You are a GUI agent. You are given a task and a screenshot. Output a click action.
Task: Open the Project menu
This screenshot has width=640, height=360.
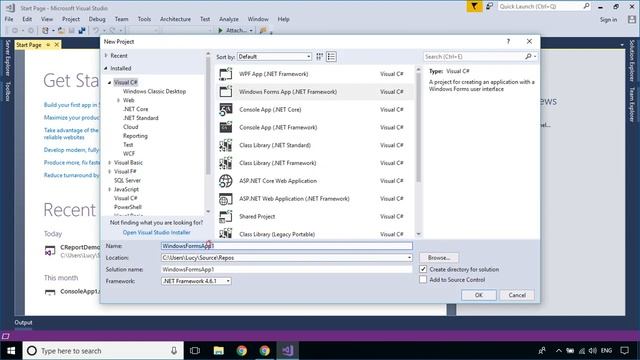point(71,19)
